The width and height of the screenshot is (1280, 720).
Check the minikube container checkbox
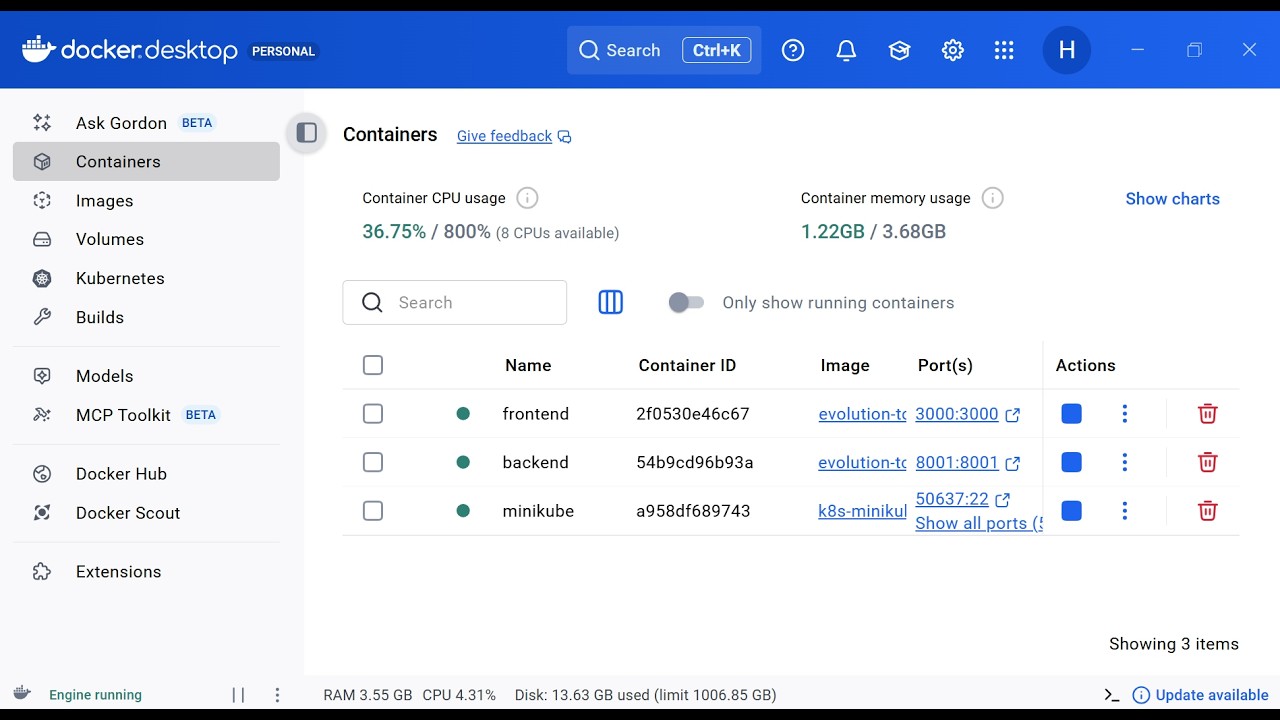[x=373, y=511]
